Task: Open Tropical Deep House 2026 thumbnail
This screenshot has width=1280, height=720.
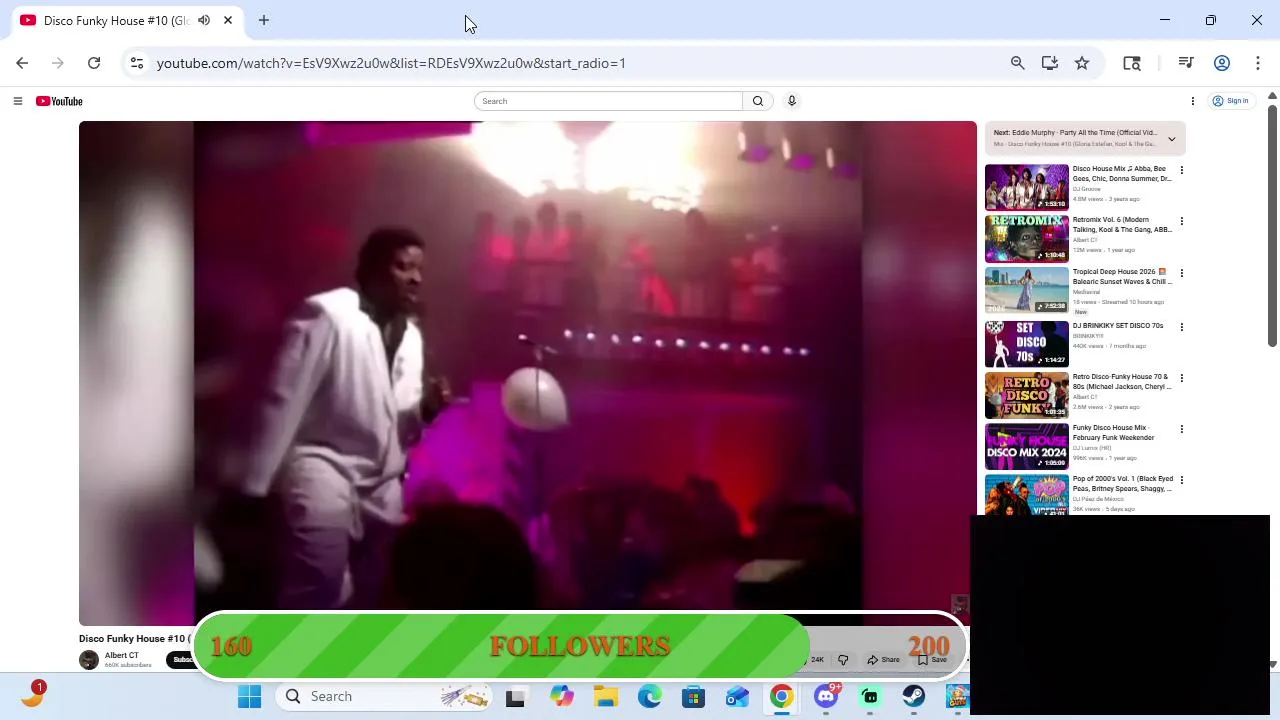Action: click(1027, 290)
